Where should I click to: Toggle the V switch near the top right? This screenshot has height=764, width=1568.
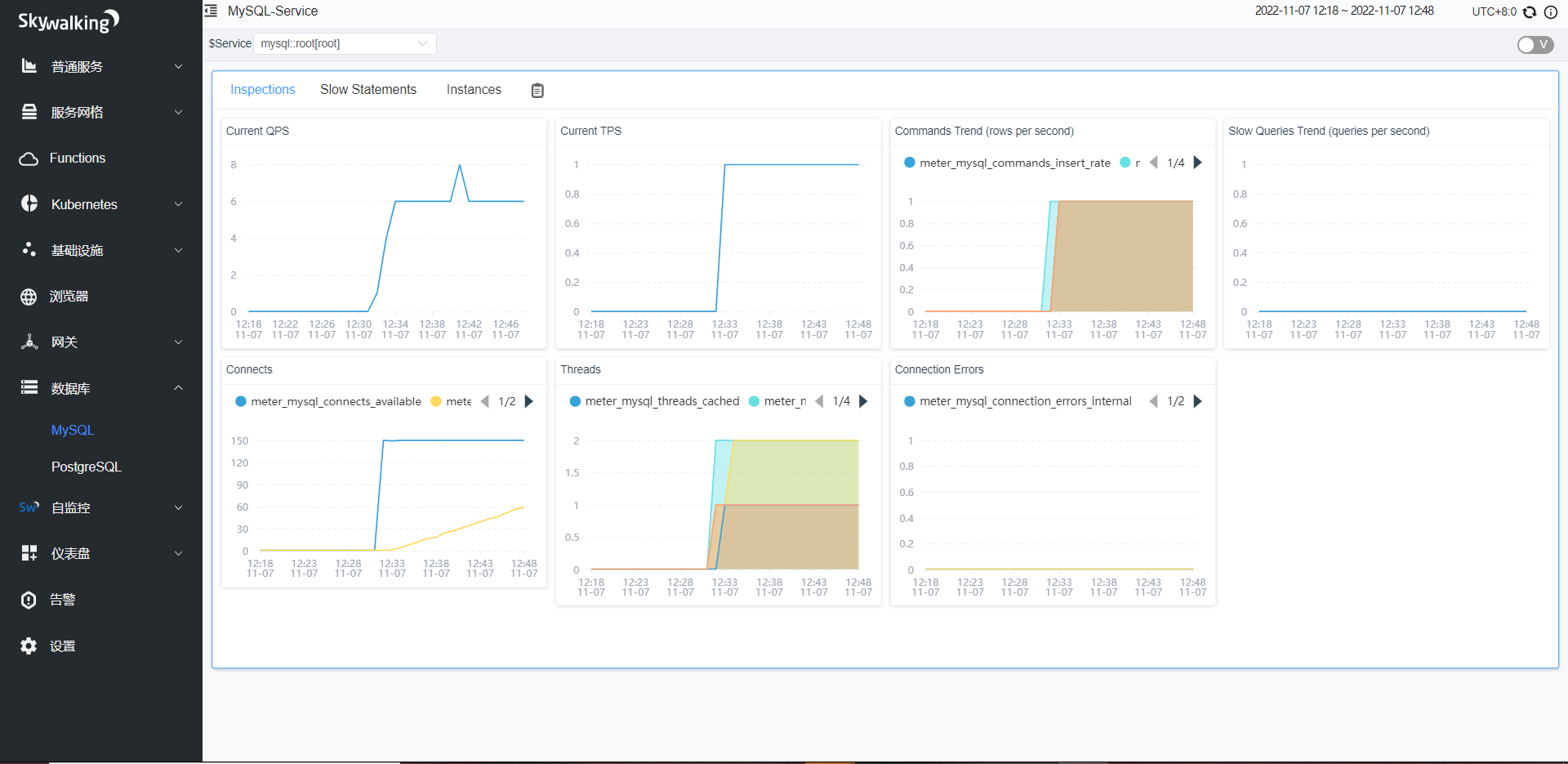click(x=1535, y=45)
